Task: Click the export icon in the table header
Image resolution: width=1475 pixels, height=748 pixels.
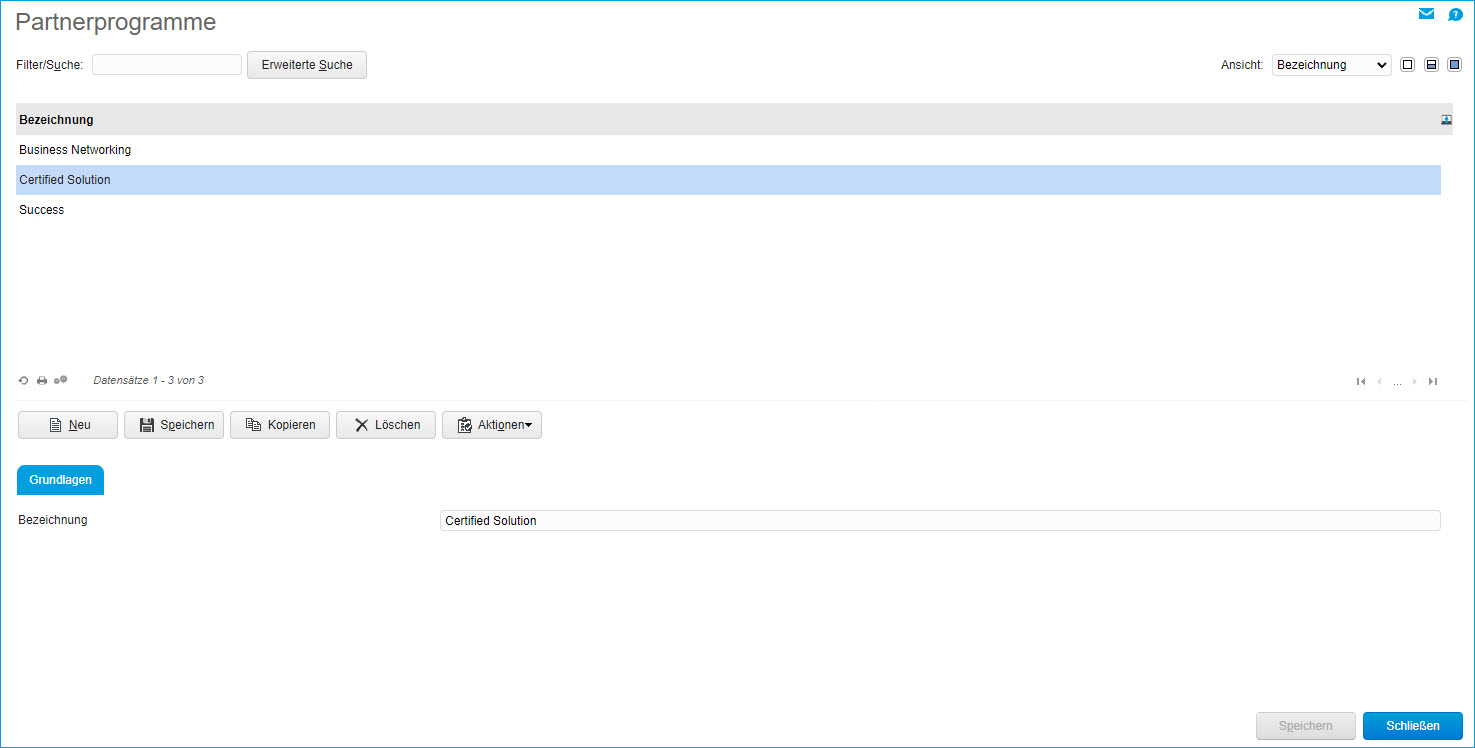Action: pyautogui.click(x=1446, y=119)
